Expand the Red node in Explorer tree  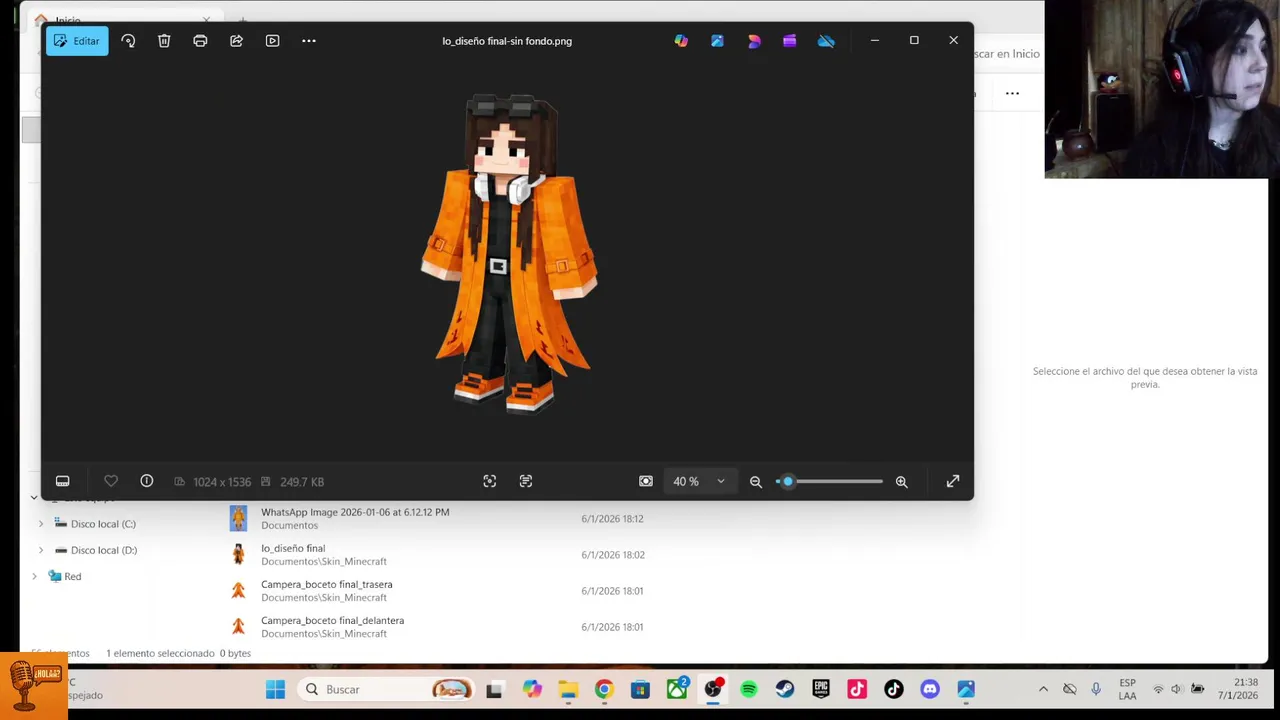tap(34, 576)
